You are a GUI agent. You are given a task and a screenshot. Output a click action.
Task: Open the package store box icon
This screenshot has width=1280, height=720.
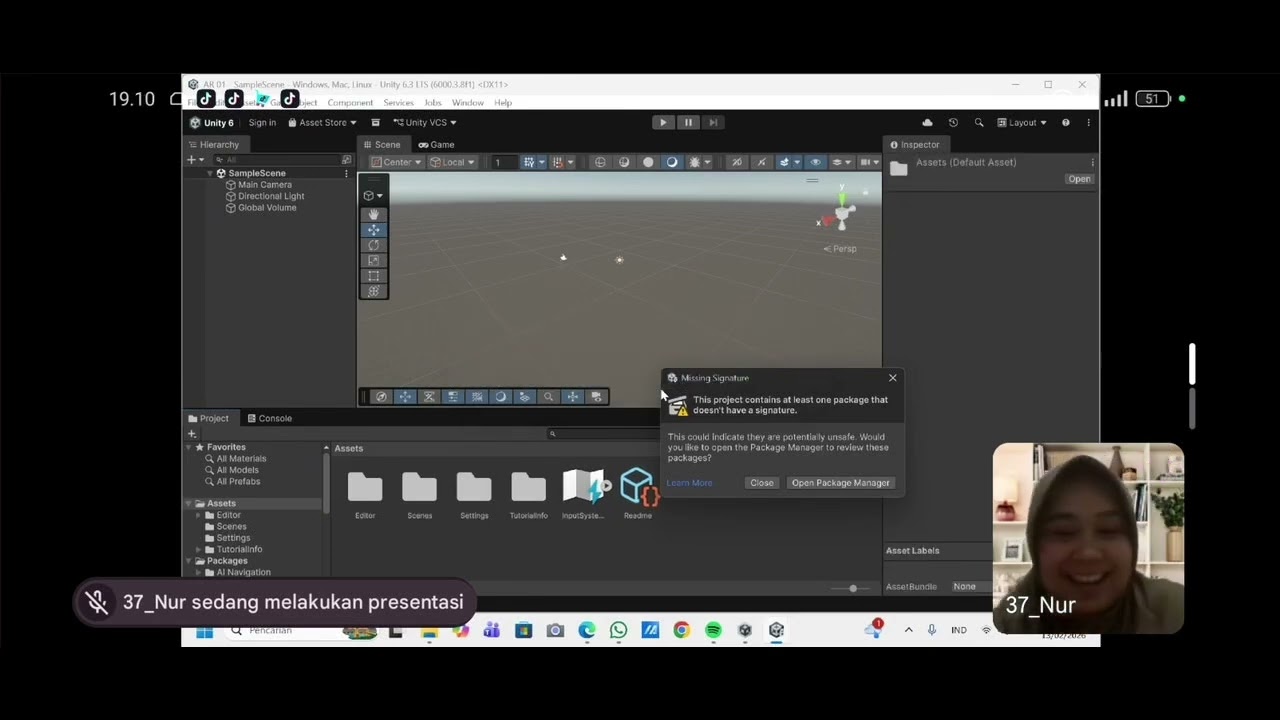pos(375,122)
